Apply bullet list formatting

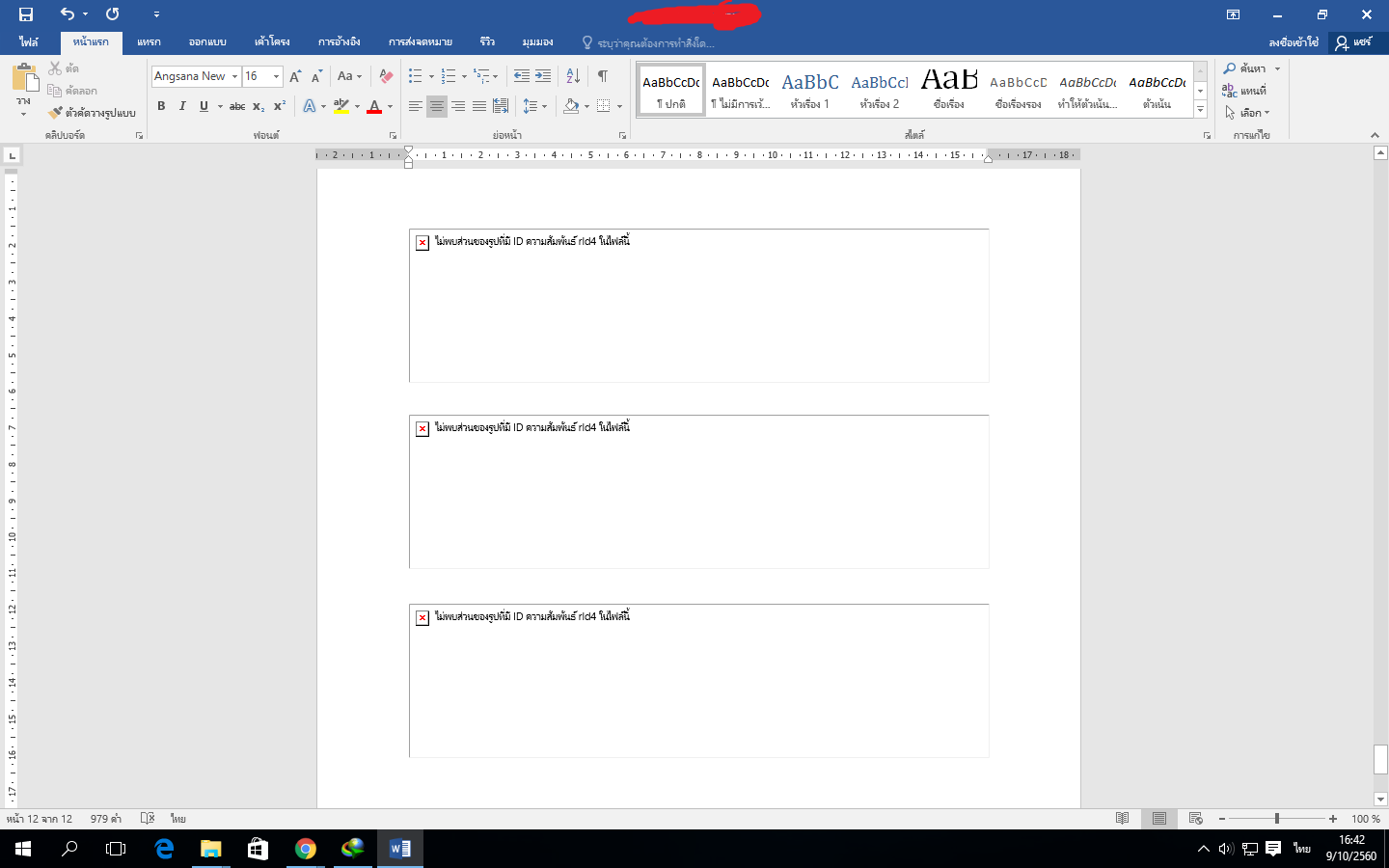[x=416, y=76]
